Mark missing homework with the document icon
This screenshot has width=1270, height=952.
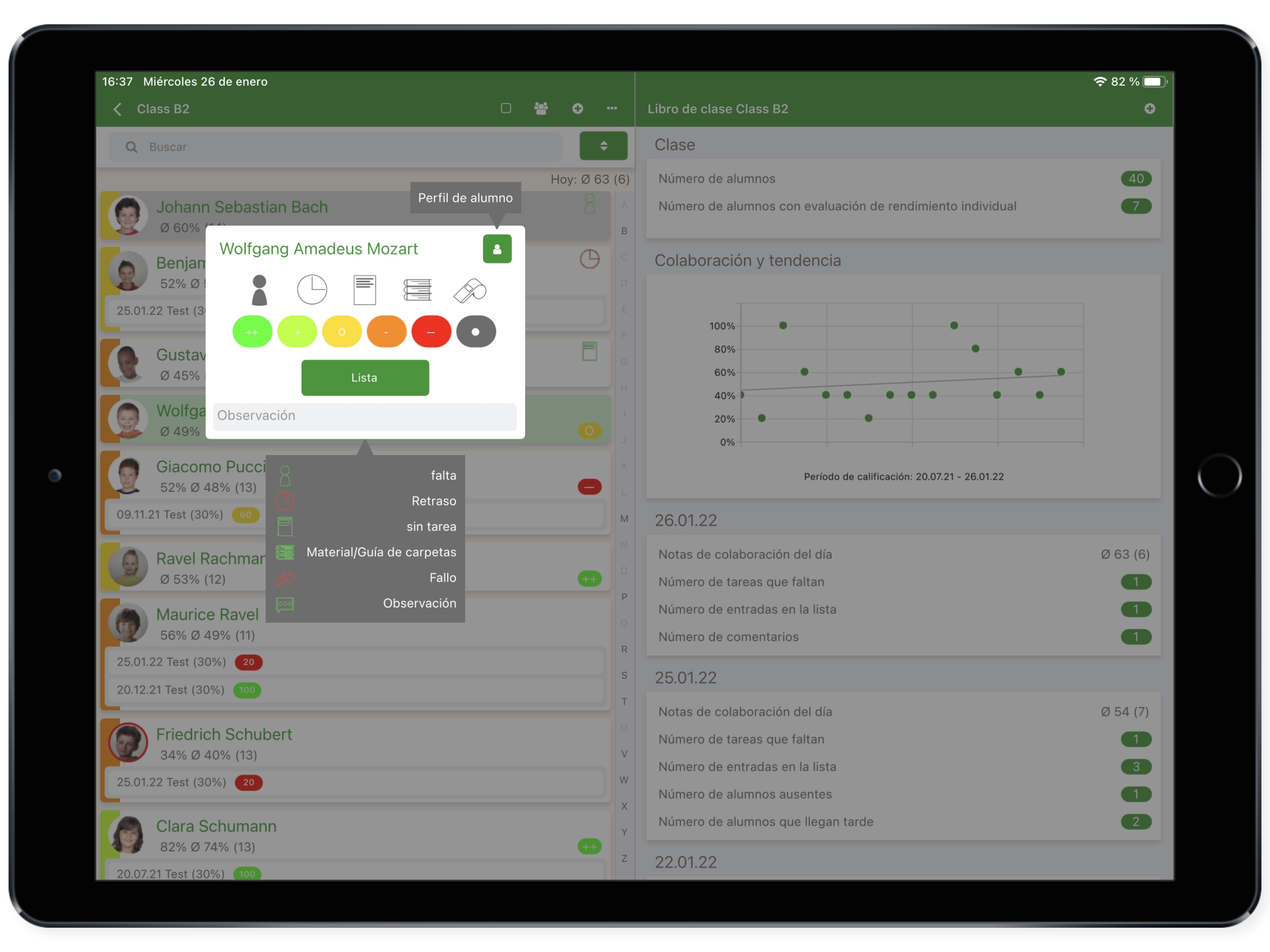coord(364,290)
